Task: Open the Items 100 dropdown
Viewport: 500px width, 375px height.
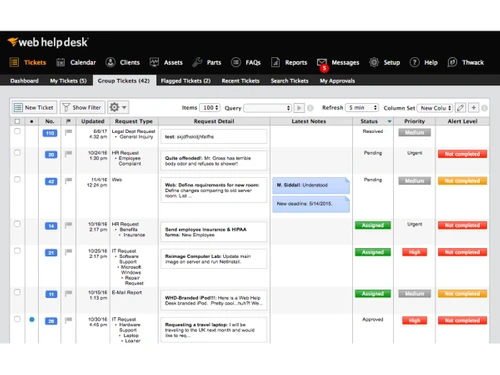Action: pos(210,108)
